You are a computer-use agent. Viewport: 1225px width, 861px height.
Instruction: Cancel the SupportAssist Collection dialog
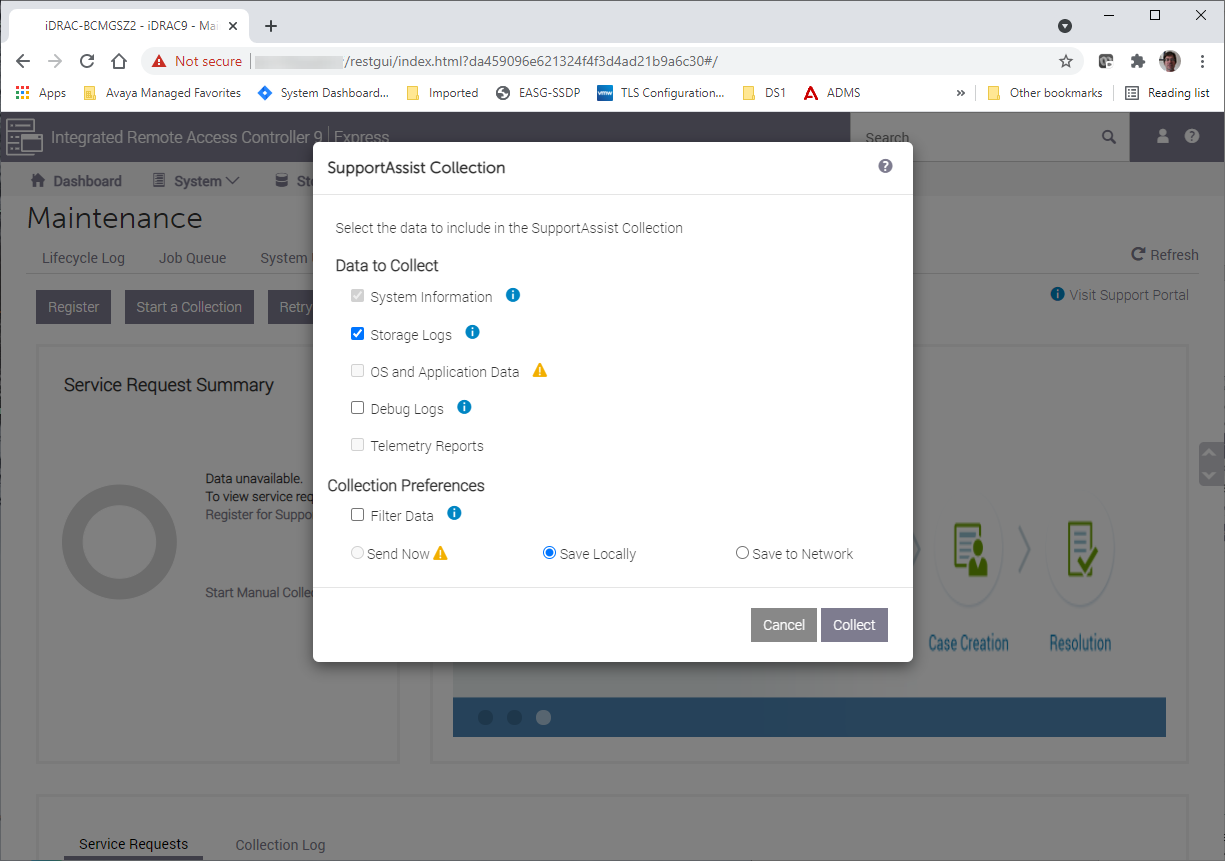784,625
